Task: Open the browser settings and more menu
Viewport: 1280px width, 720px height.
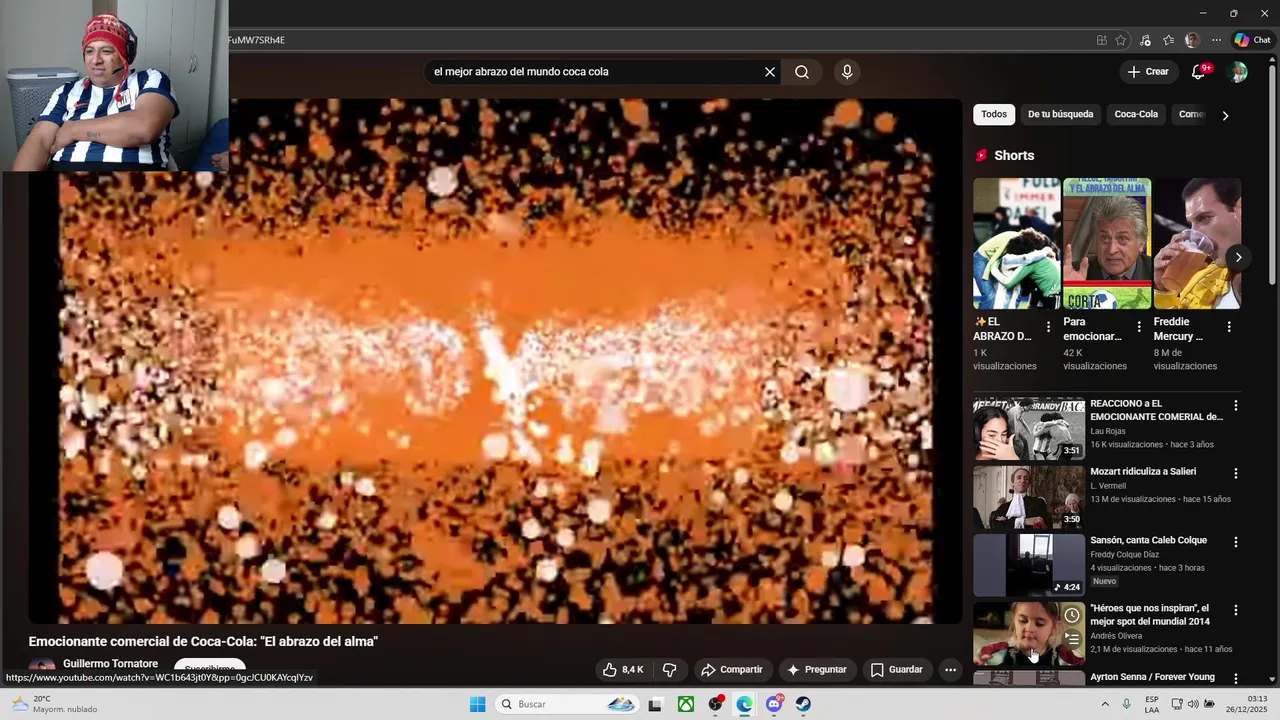Action: pos(1216,40)
